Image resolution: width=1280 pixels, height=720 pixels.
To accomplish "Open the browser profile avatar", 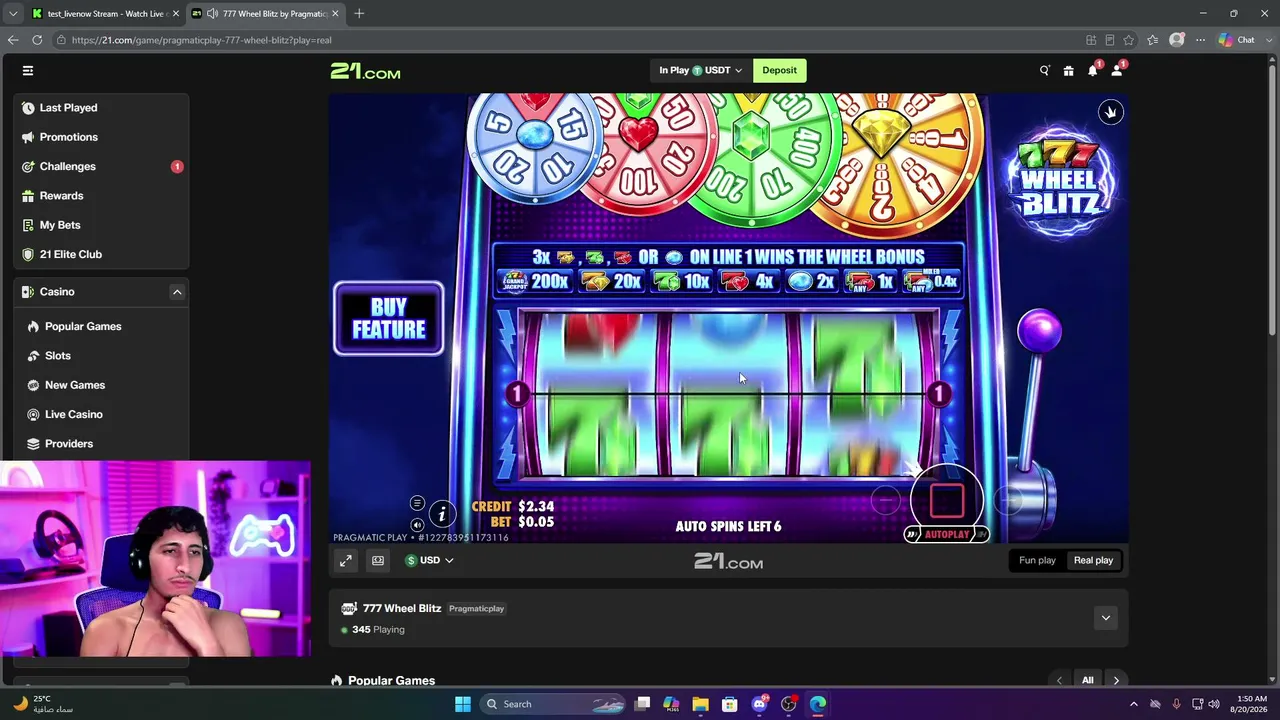I will [x=1177, y=40].
